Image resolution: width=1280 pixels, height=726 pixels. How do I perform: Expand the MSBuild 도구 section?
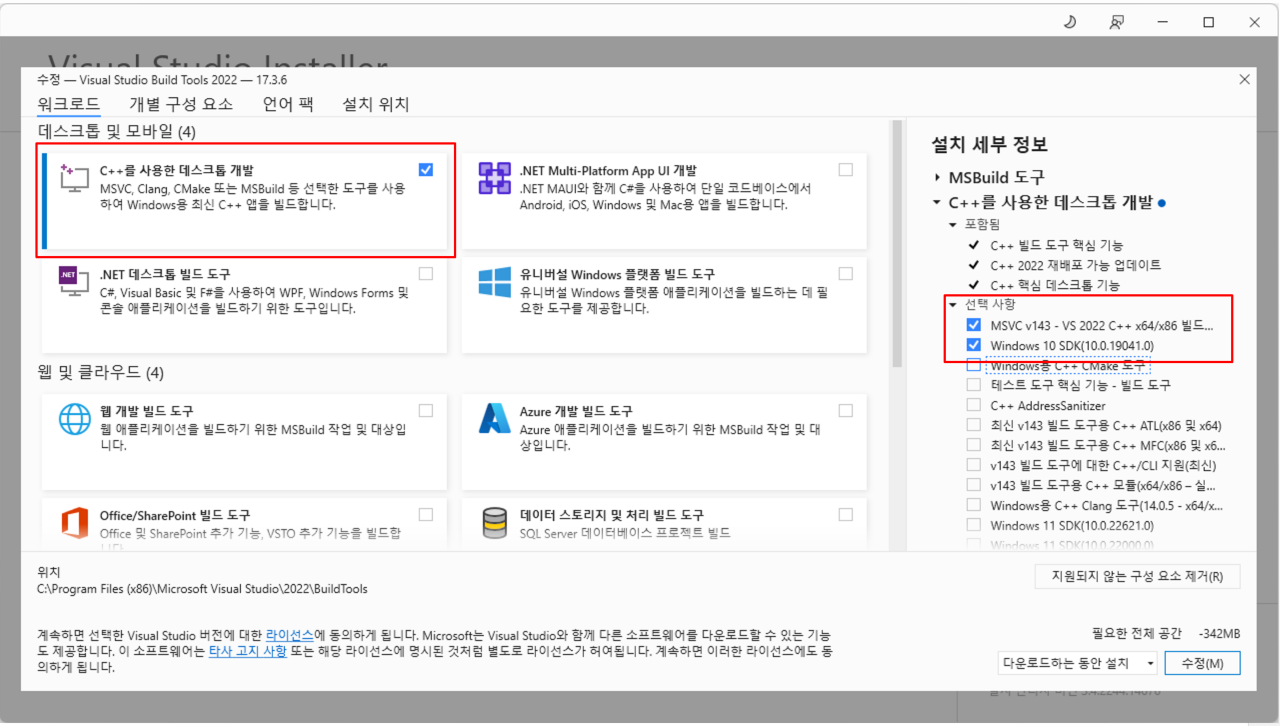[937, 177]
